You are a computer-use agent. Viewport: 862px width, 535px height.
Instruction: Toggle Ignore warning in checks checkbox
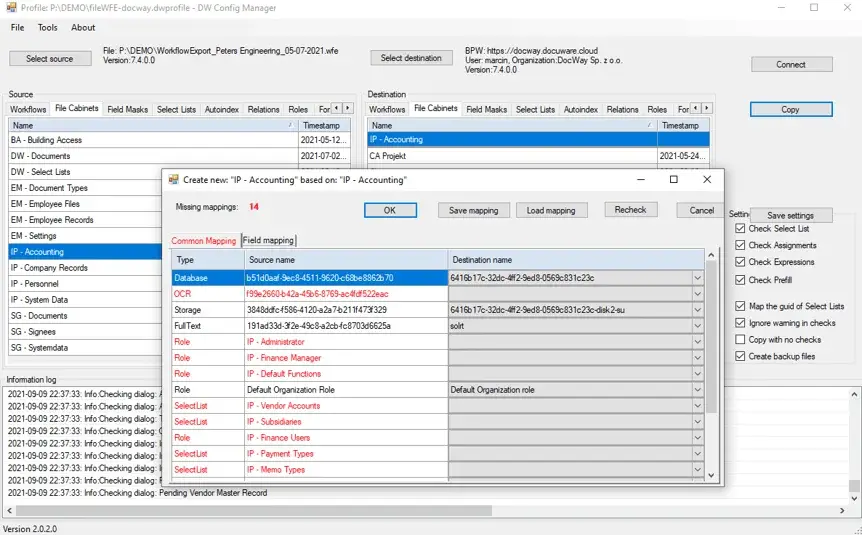740,323
